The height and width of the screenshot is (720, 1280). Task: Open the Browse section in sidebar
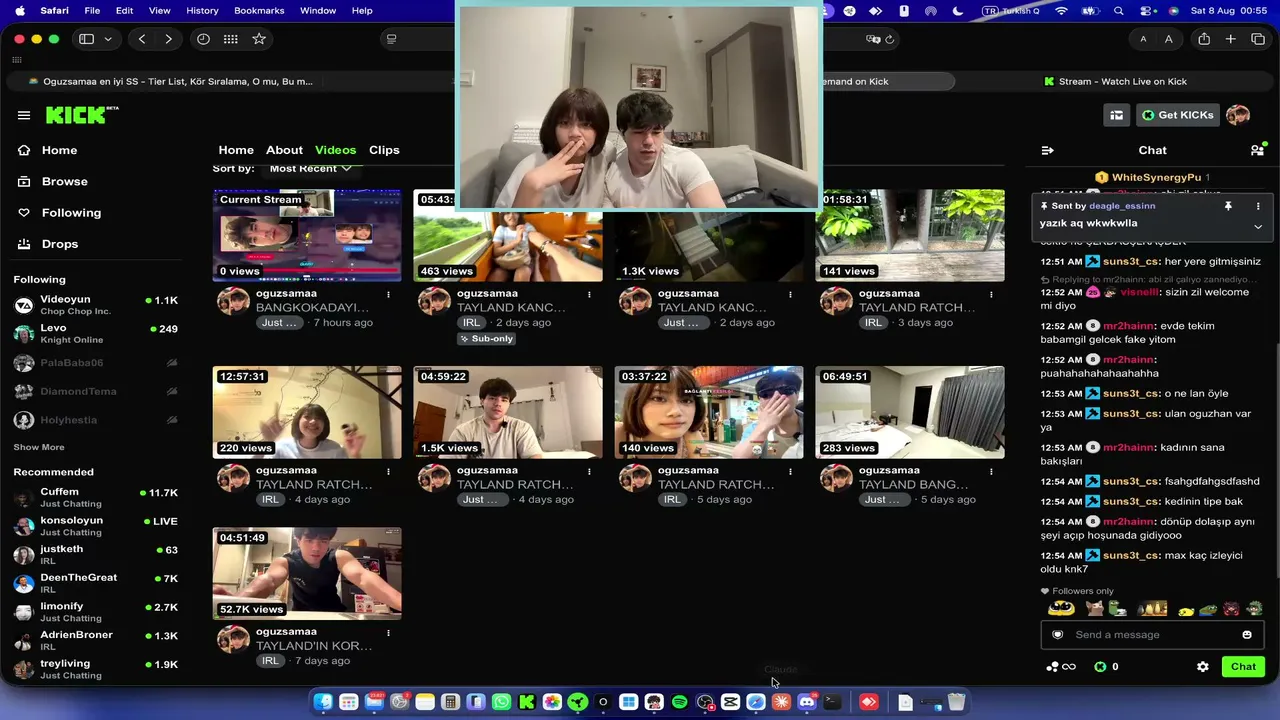tap(65, 181)
